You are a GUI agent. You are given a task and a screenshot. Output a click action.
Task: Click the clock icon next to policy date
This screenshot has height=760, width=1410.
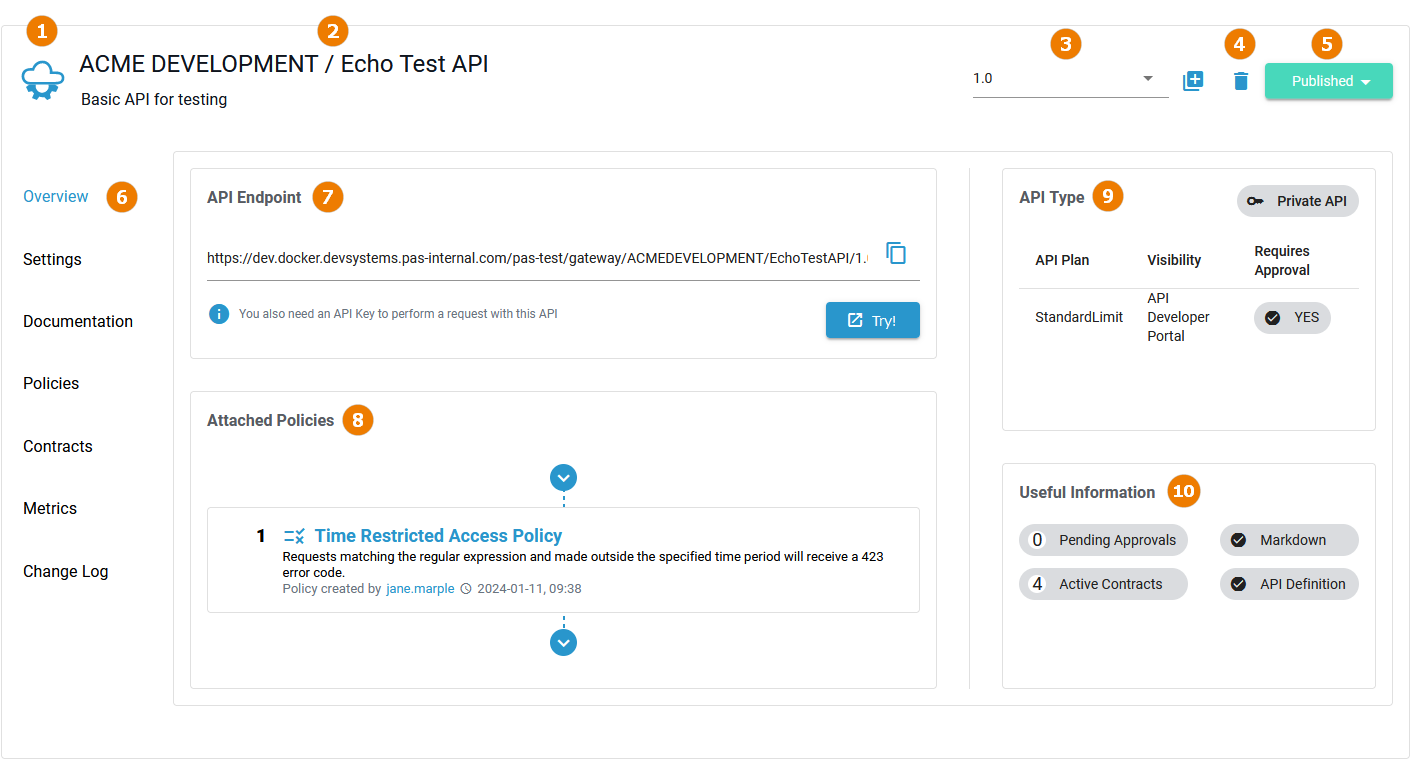click(x=465, y=588)
